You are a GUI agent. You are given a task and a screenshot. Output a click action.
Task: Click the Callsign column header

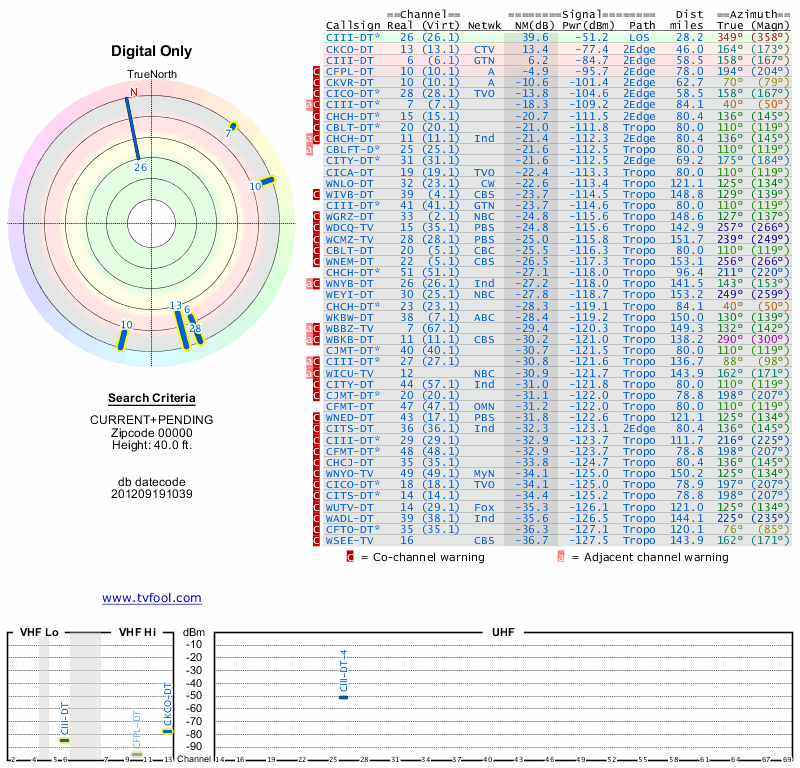point(353,25)
